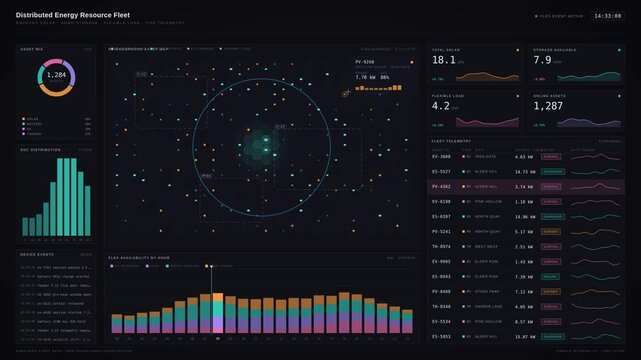Click the 14.96 kW value in ES-6397 row
The height and width of the screenshot is (360, 641).
(525, 217)
